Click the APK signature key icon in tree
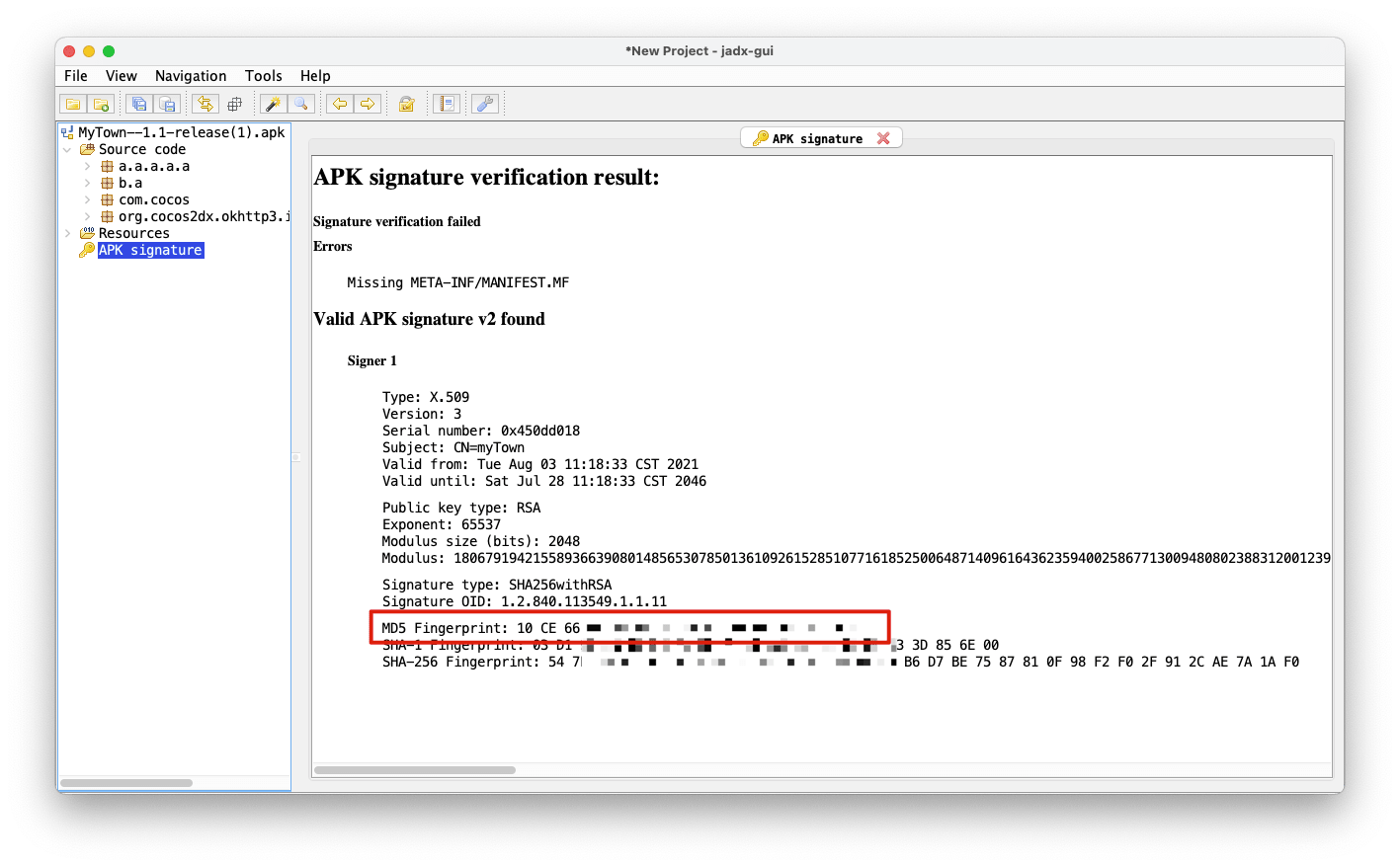The width and height of the screenshot is (1400, 867). [x=87, y=250]
